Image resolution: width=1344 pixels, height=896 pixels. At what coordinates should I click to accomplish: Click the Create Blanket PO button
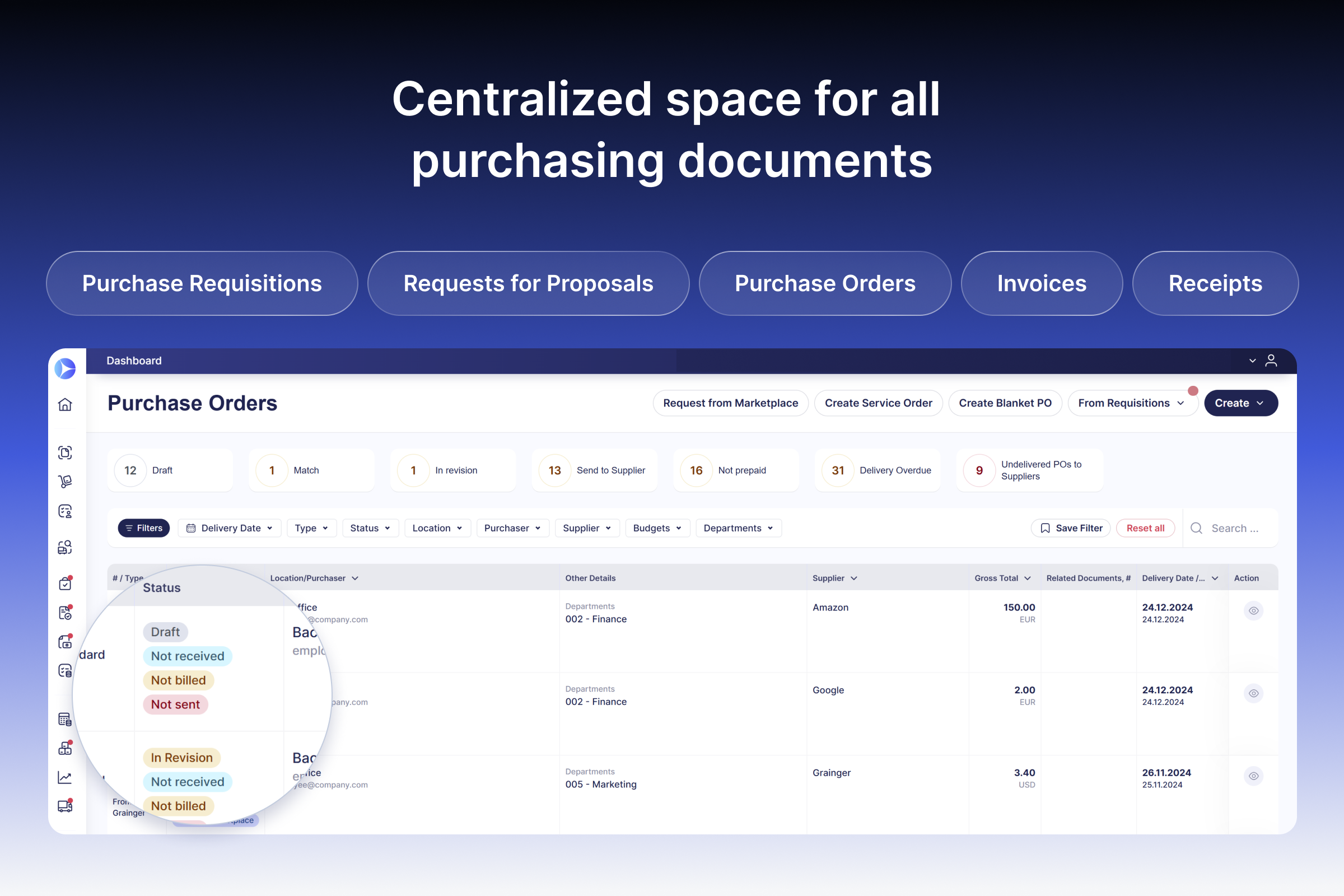pyautogui.click(x=1005, y=403)
